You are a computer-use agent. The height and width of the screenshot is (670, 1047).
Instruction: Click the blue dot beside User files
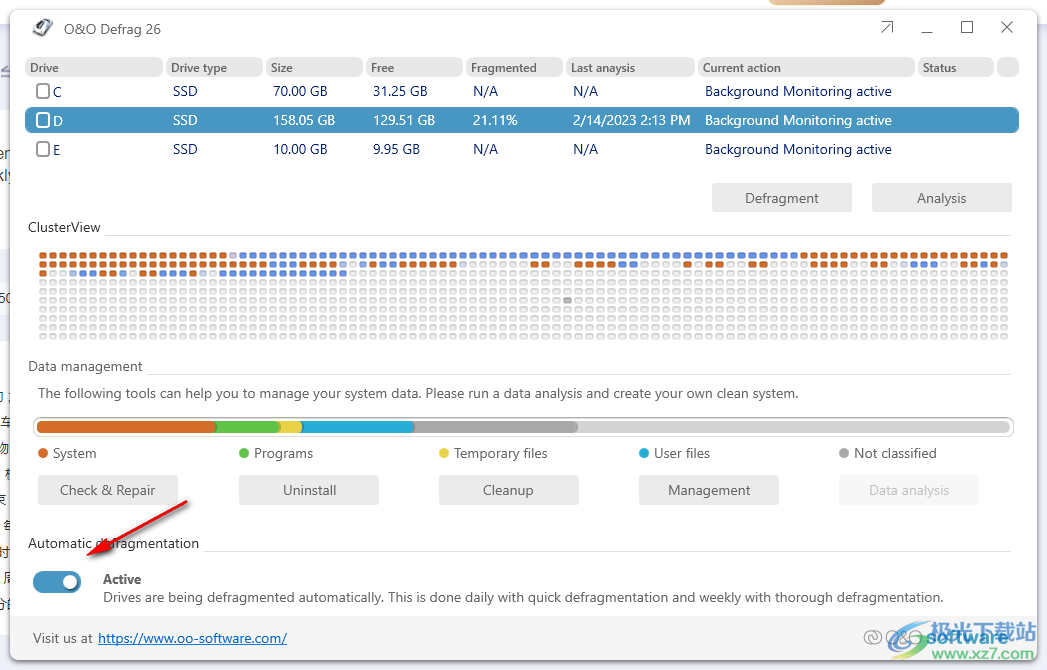[644, 453]
